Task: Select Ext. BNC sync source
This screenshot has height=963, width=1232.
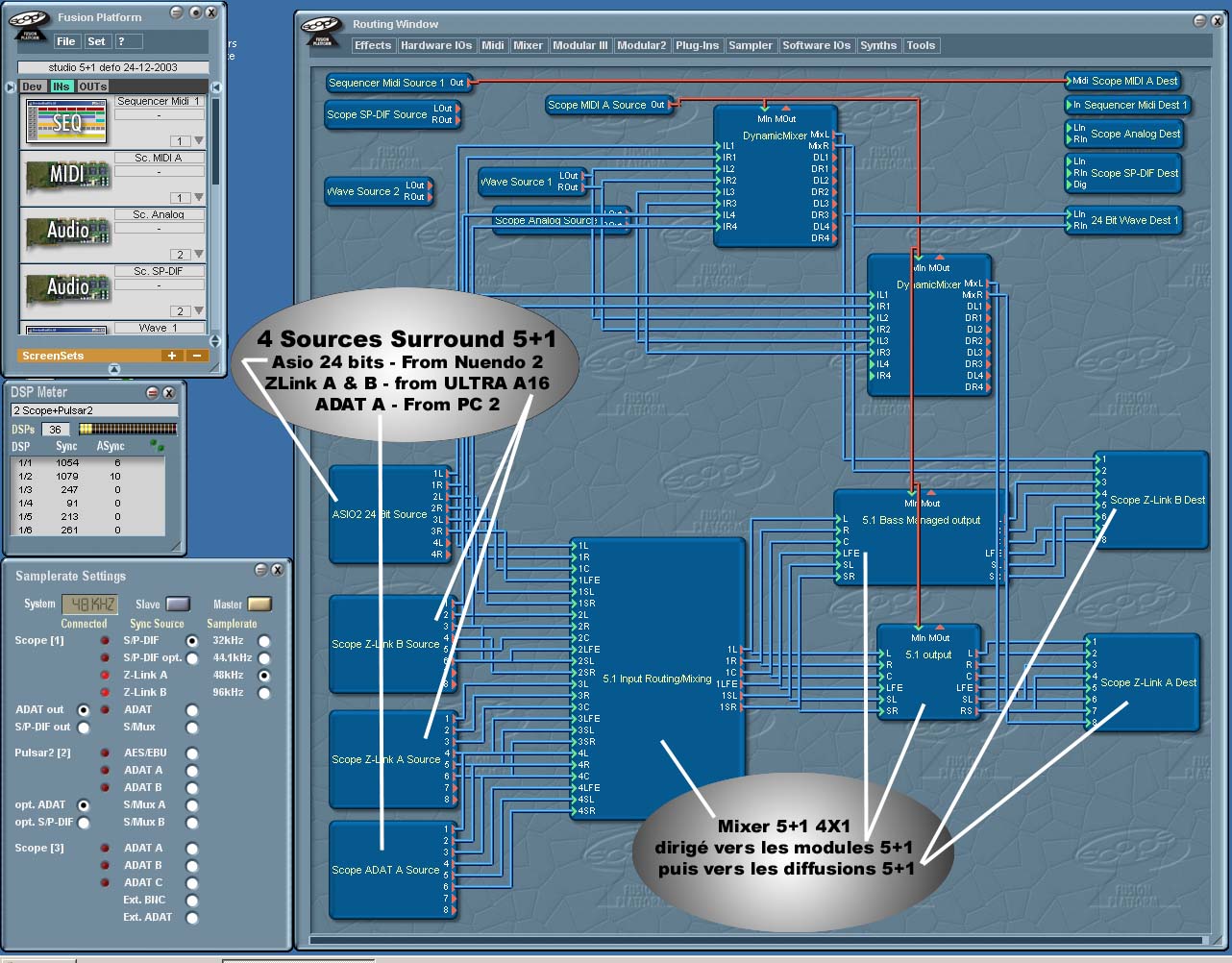Action: tap(192, 901)
